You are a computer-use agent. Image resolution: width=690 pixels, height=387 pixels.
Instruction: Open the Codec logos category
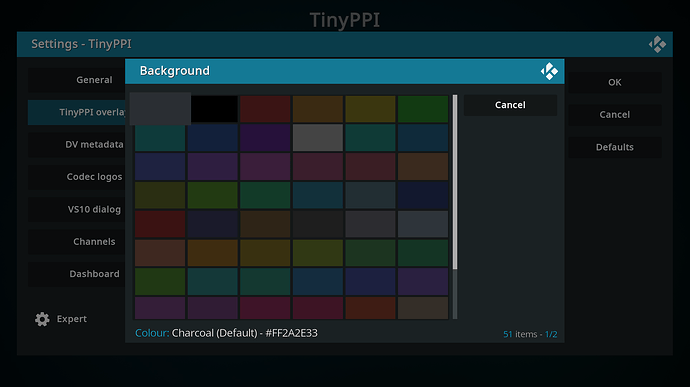click(x=77, y=177)
